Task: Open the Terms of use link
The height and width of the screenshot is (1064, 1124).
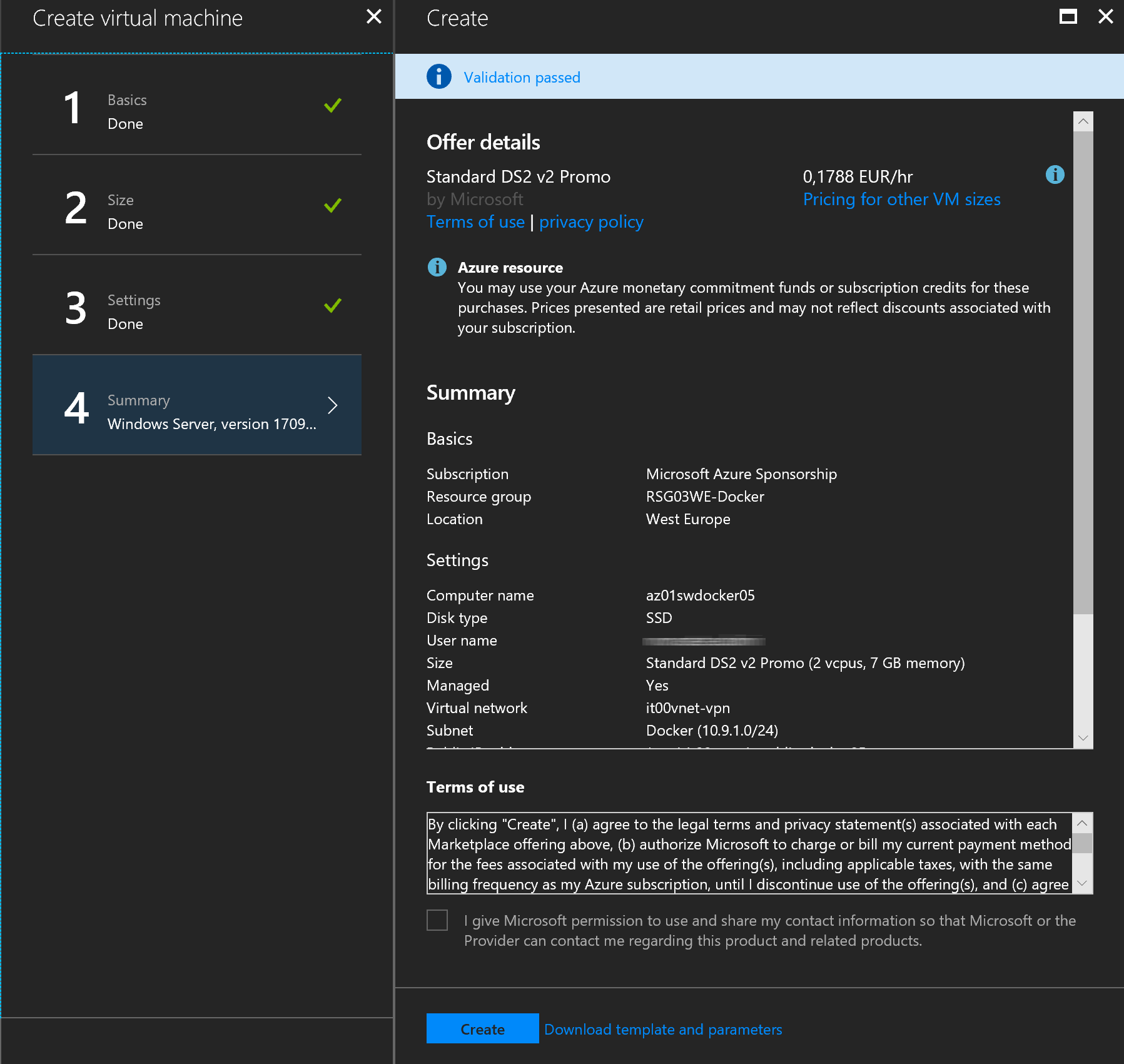Action: 475,221
